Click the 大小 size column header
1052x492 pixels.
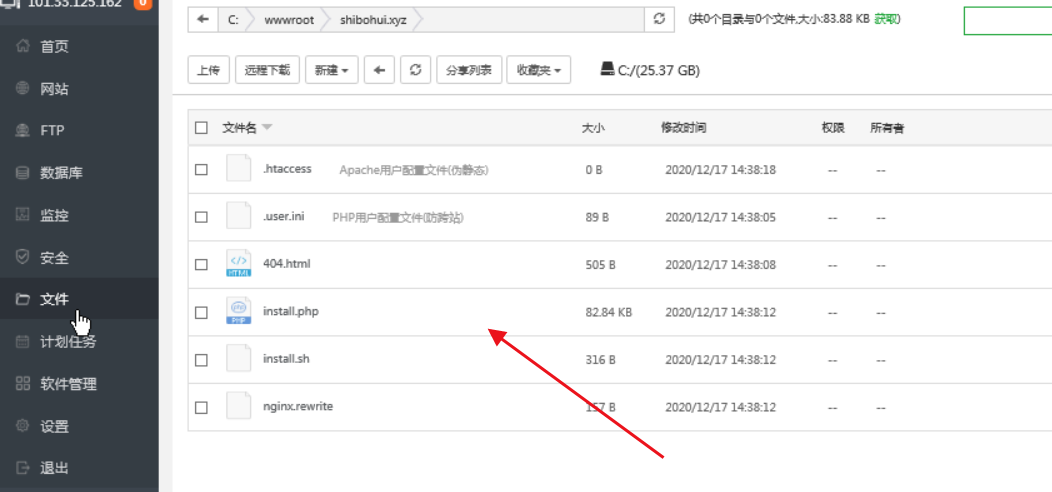(x=593, y=128)
